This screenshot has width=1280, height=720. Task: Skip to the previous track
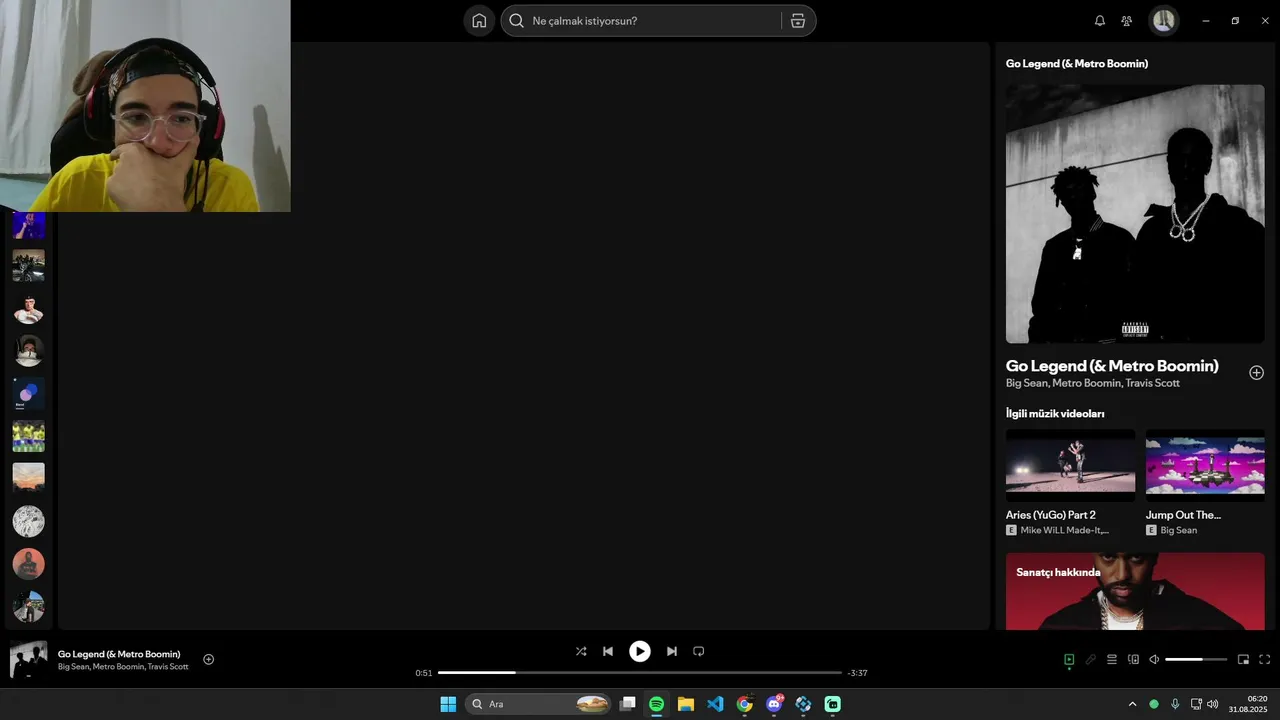tap(607, 651)
